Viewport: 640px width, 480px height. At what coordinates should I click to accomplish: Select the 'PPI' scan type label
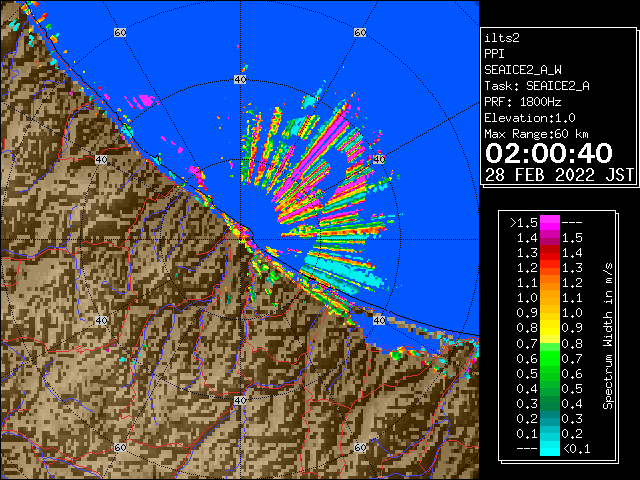click(x=494, y=54)
